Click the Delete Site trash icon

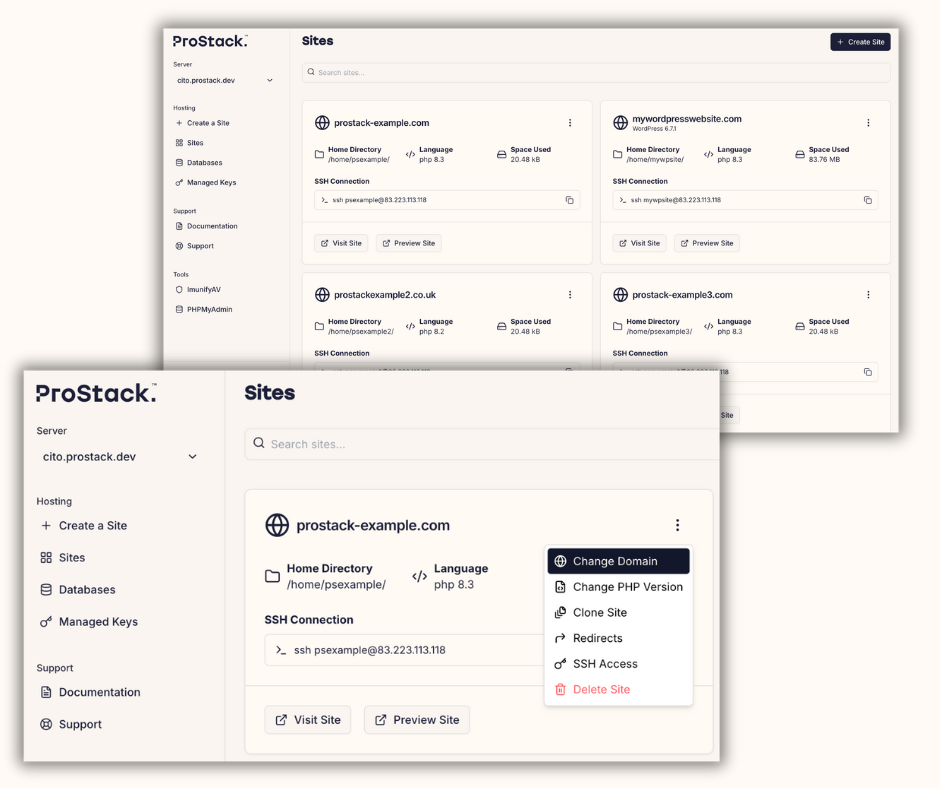tap(561, 689)
